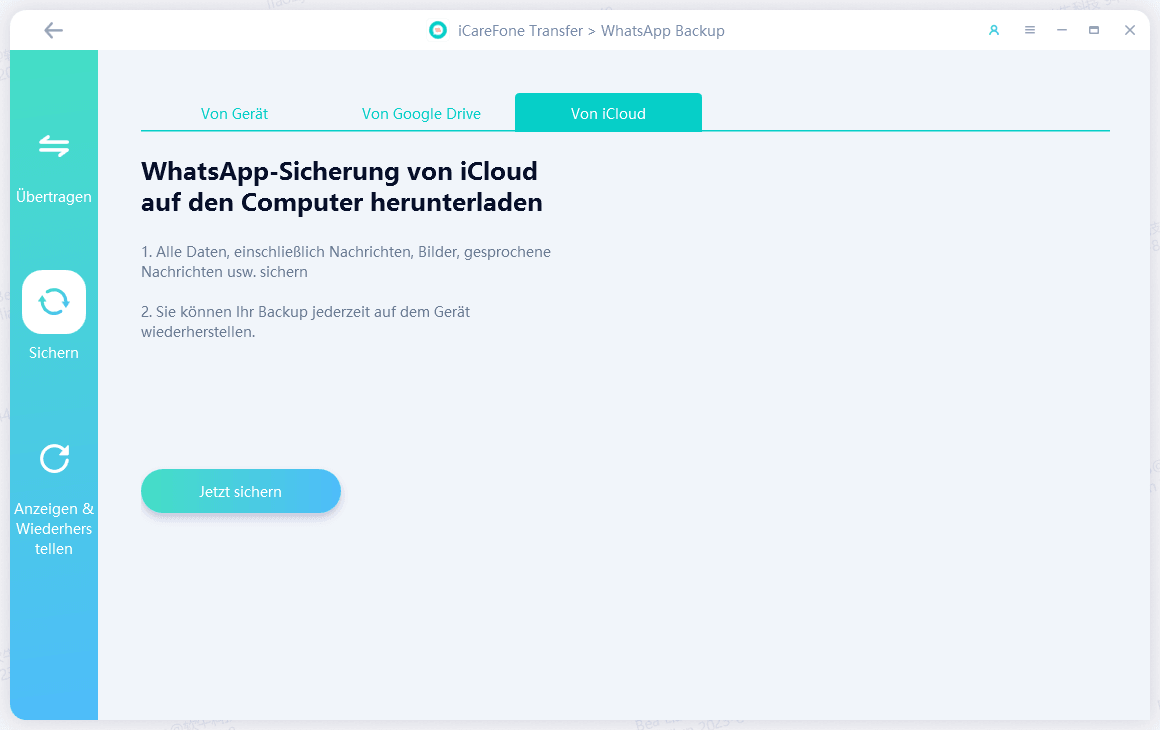Open the hamburger menu icon
Image resolution: width=1160 pixels, height=730 pixels.
coord(1029,30)
